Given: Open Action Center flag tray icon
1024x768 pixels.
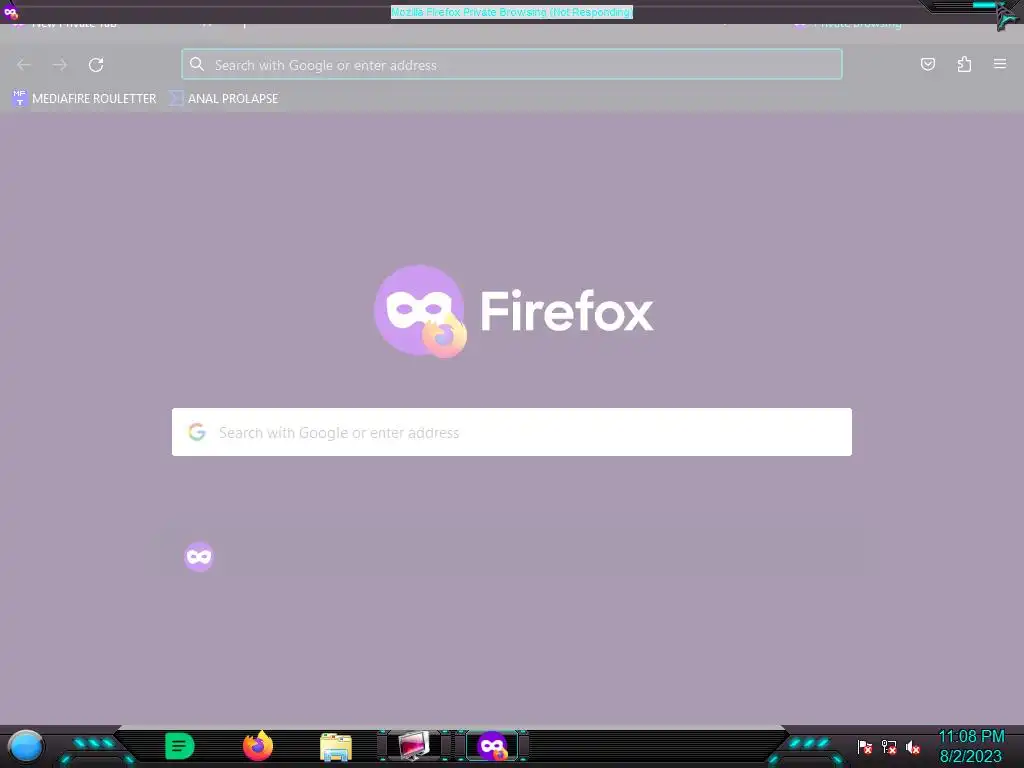Looking at the screenshot, I should click(865, 747).
